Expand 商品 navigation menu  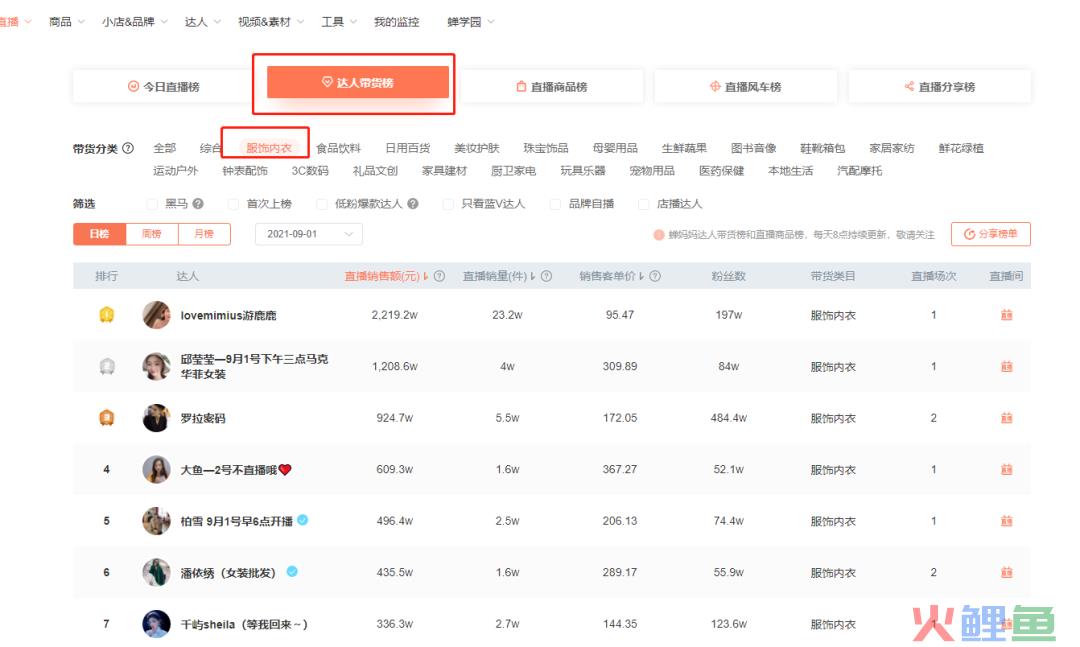pos(66,22)
